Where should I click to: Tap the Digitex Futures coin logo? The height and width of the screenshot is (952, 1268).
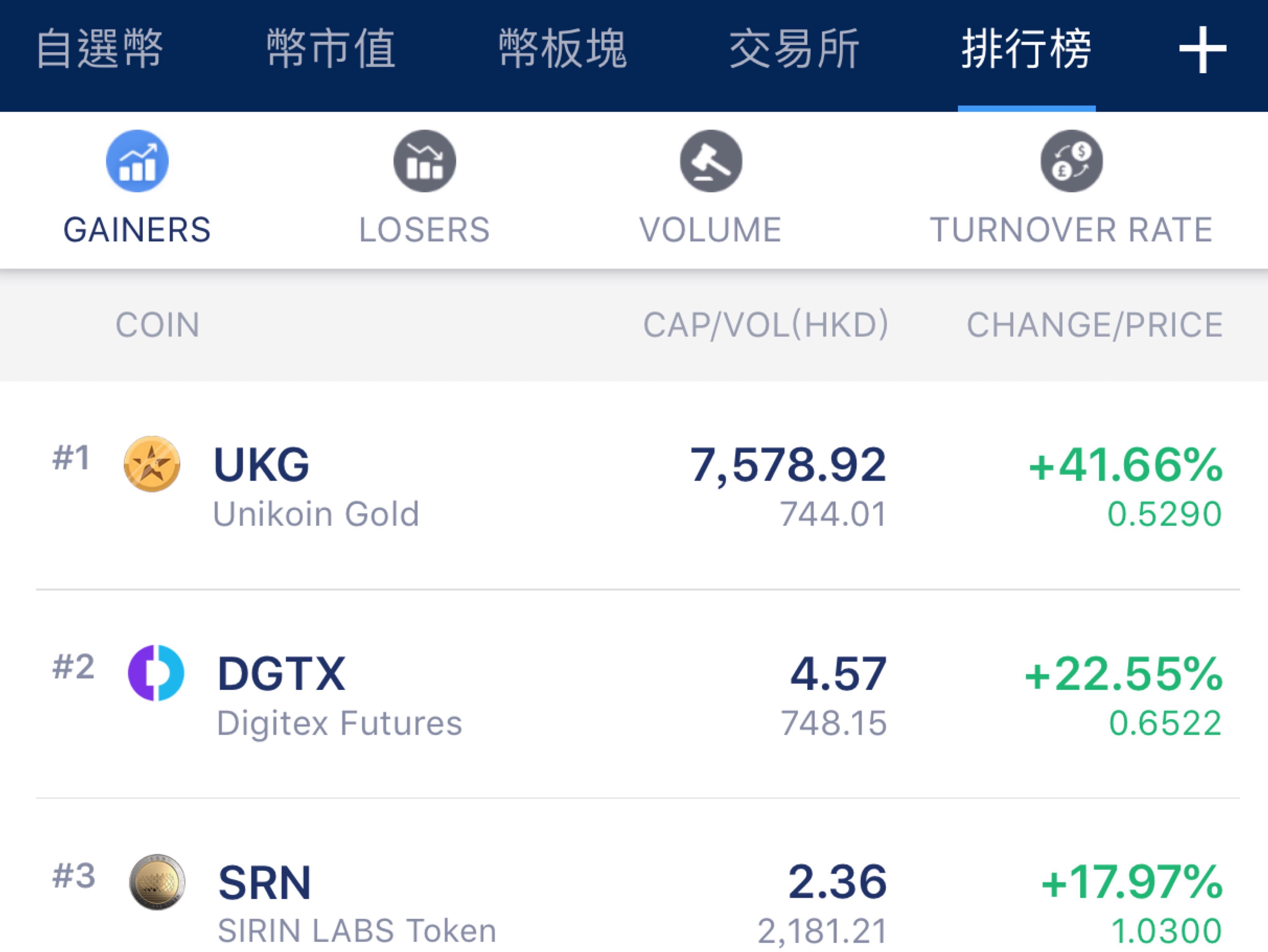point(155,673)
